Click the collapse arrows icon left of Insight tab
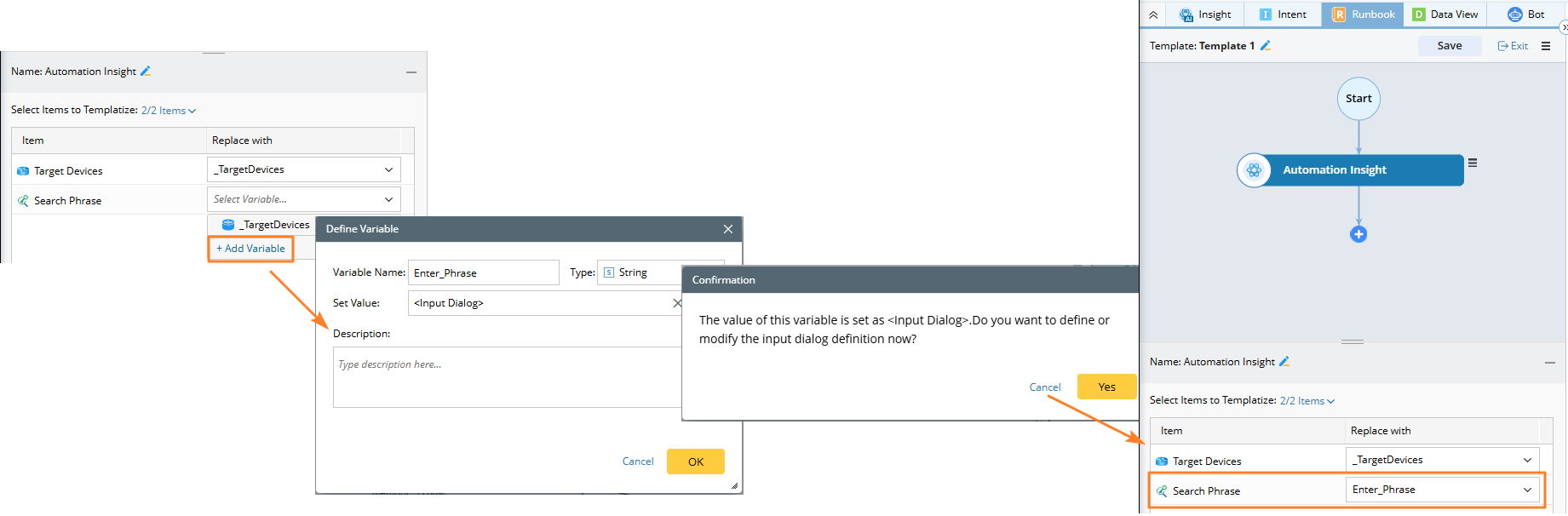 1153,14
